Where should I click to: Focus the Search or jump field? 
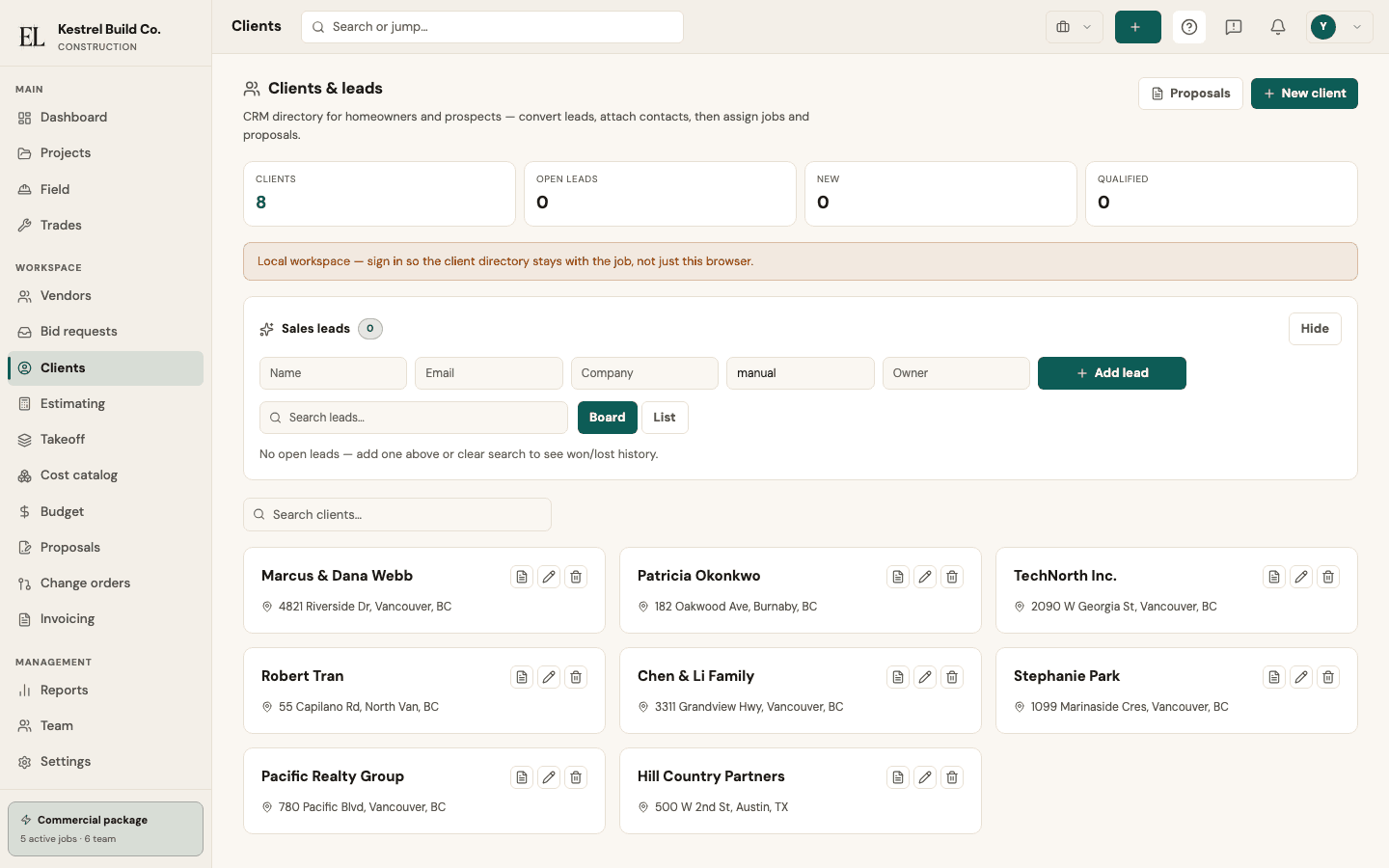pos(492,27)
